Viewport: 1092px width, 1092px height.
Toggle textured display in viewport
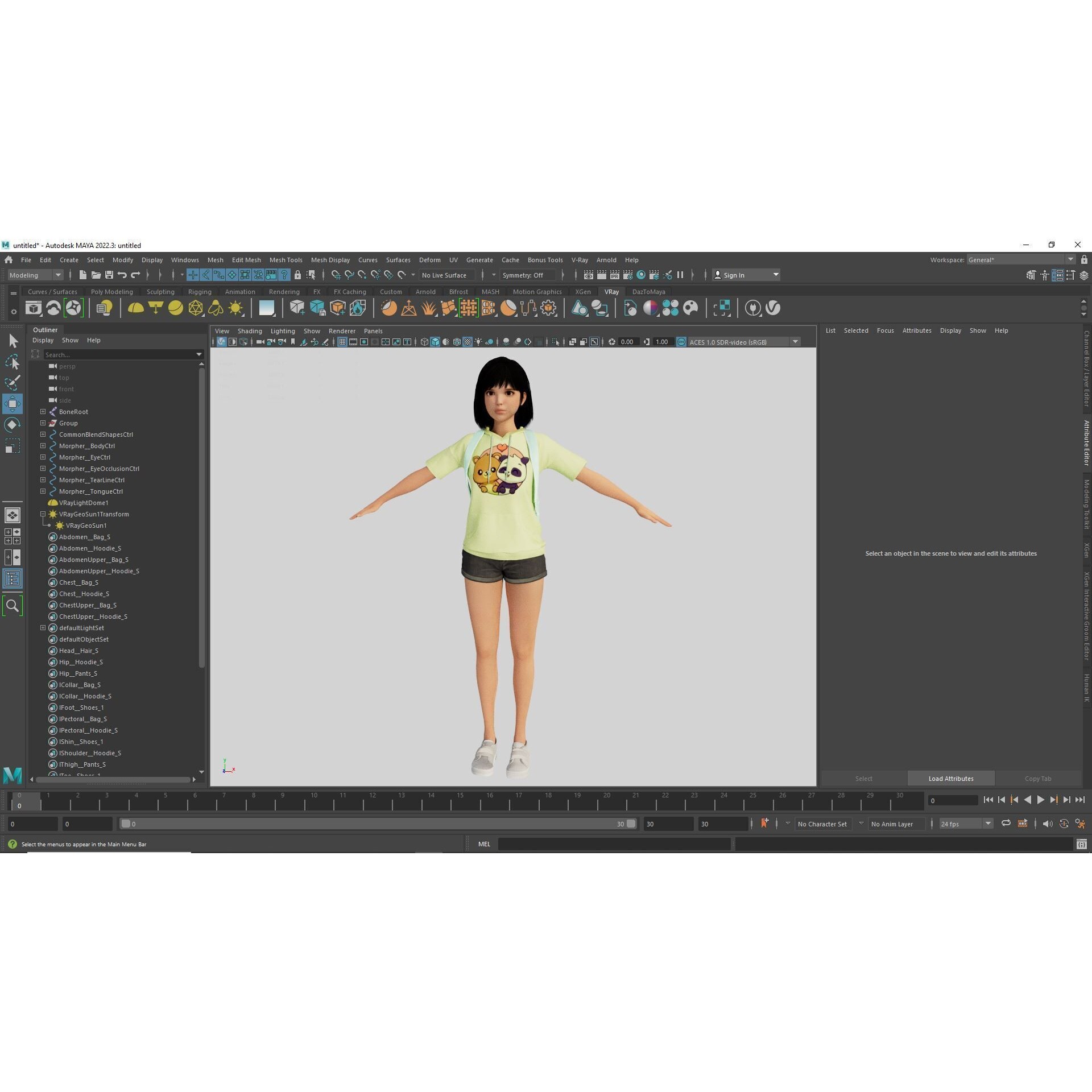pyautogui.click(x=468, y=342)
